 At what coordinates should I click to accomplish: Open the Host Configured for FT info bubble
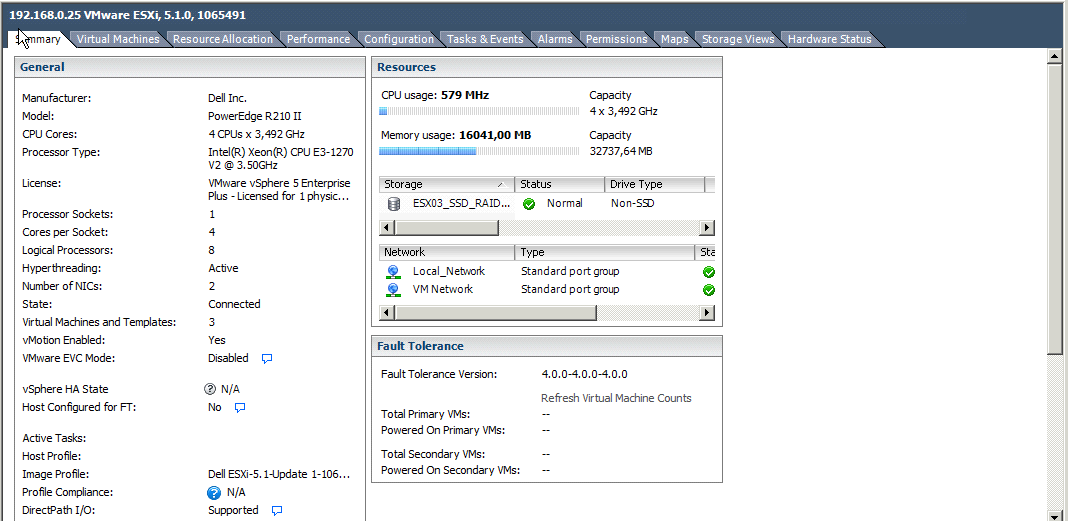point(240,407)
